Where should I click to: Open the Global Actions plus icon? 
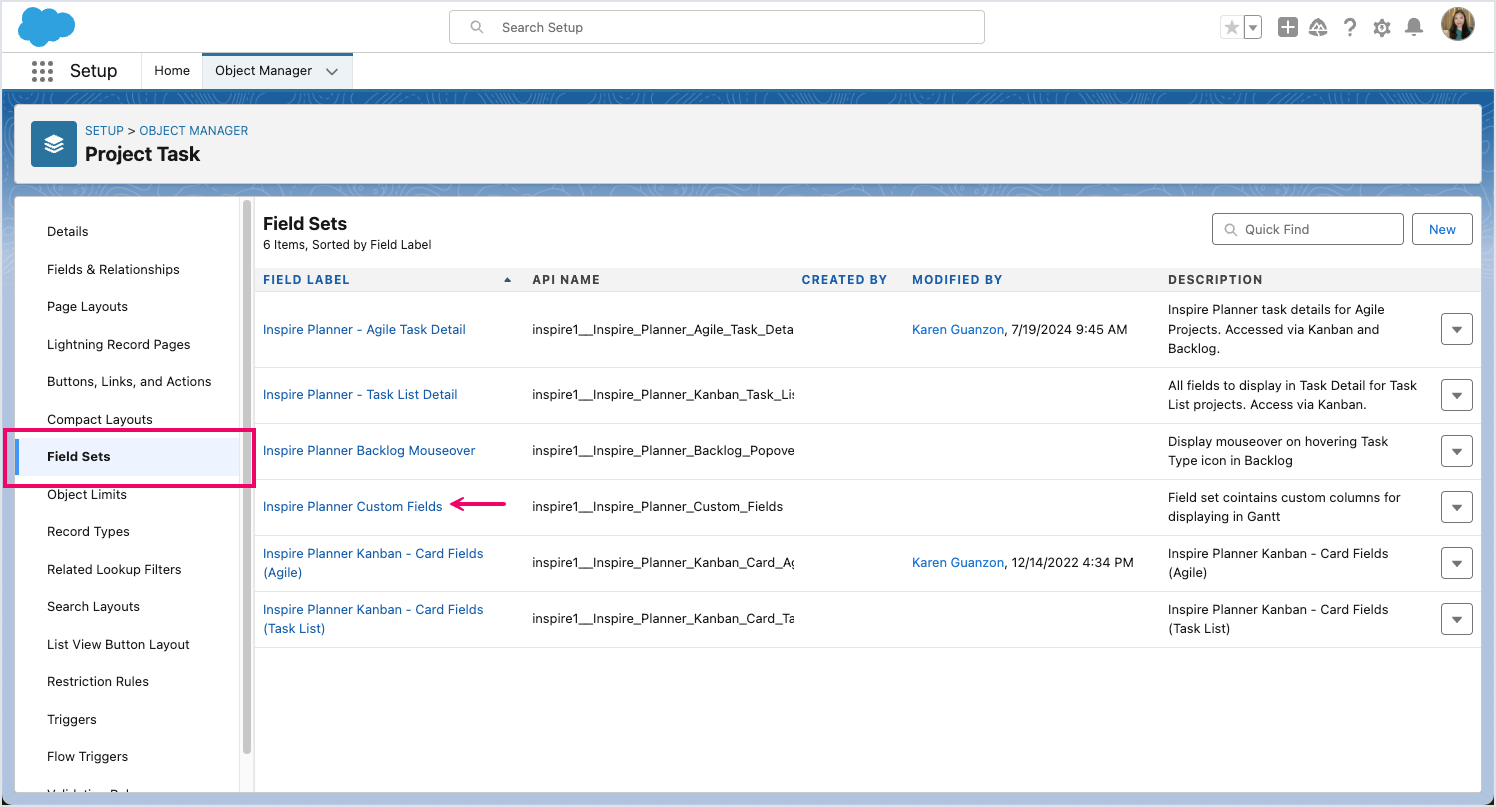tap(1288, 28)
